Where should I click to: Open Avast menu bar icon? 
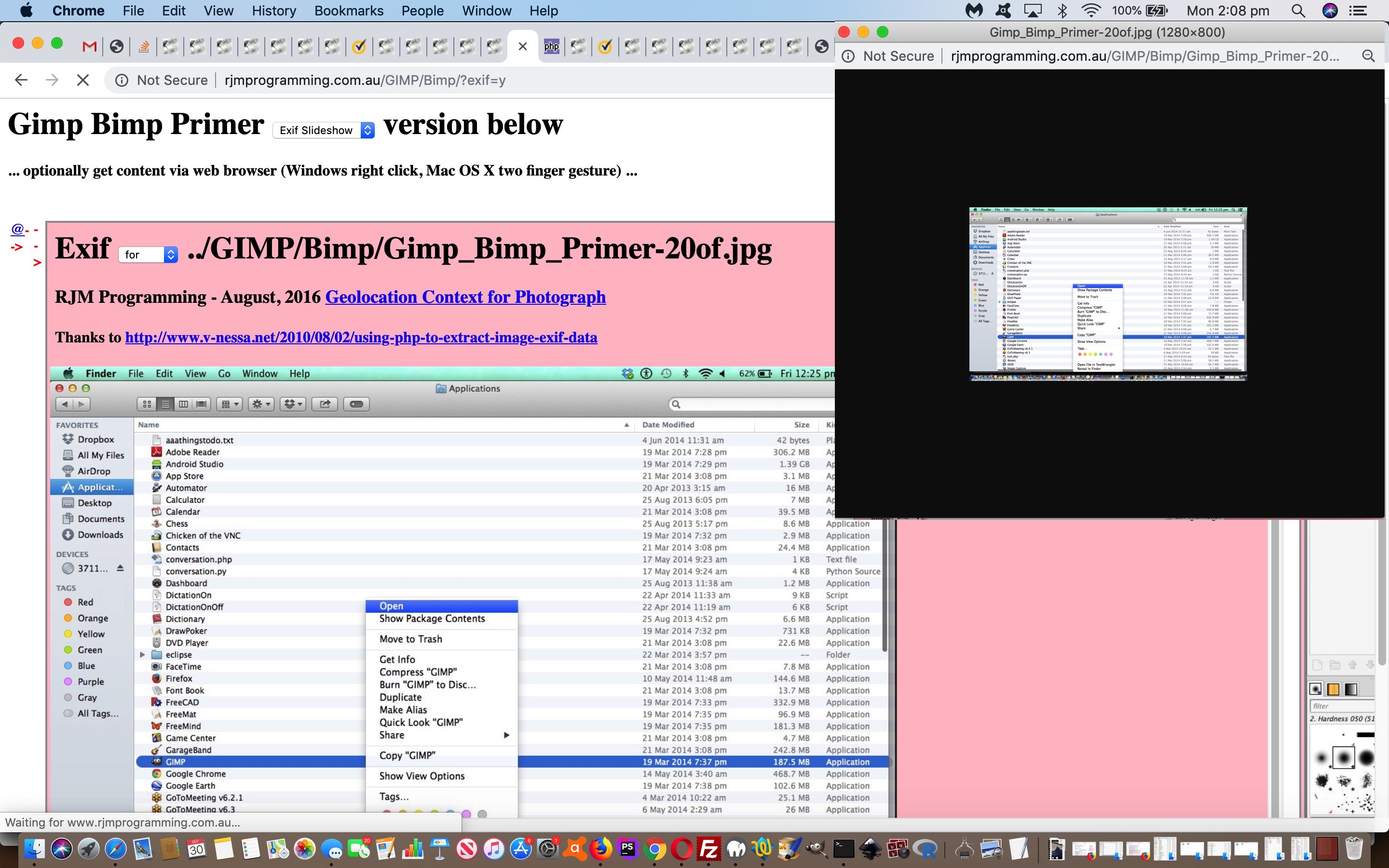(1003, 10)
